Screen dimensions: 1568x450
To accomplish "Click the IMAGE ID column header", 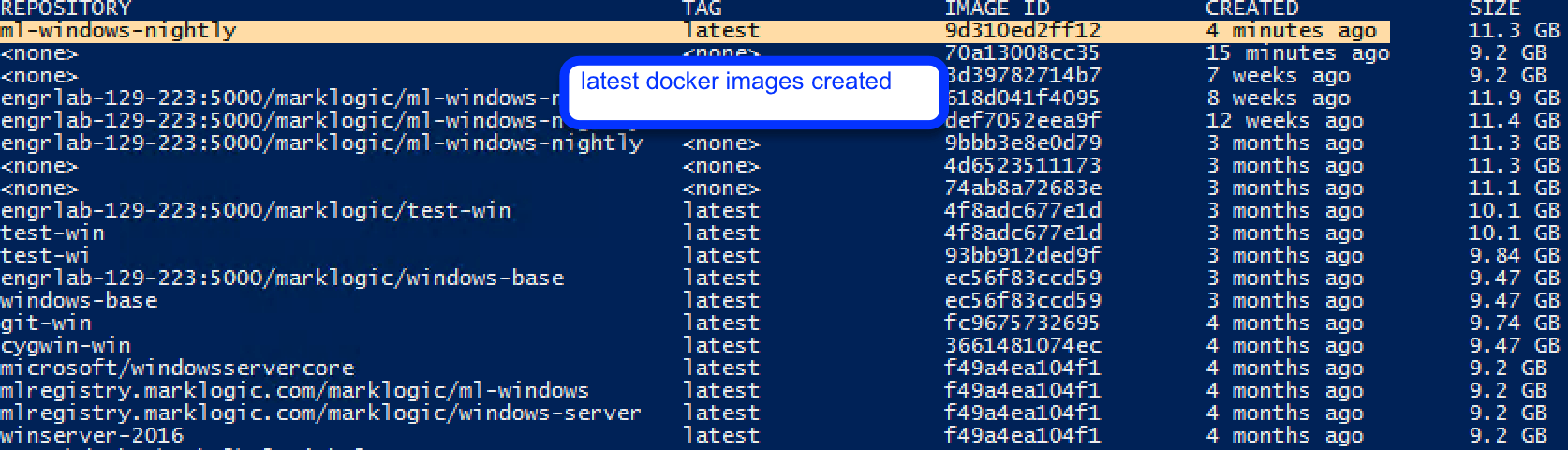I will coord(997,8).
